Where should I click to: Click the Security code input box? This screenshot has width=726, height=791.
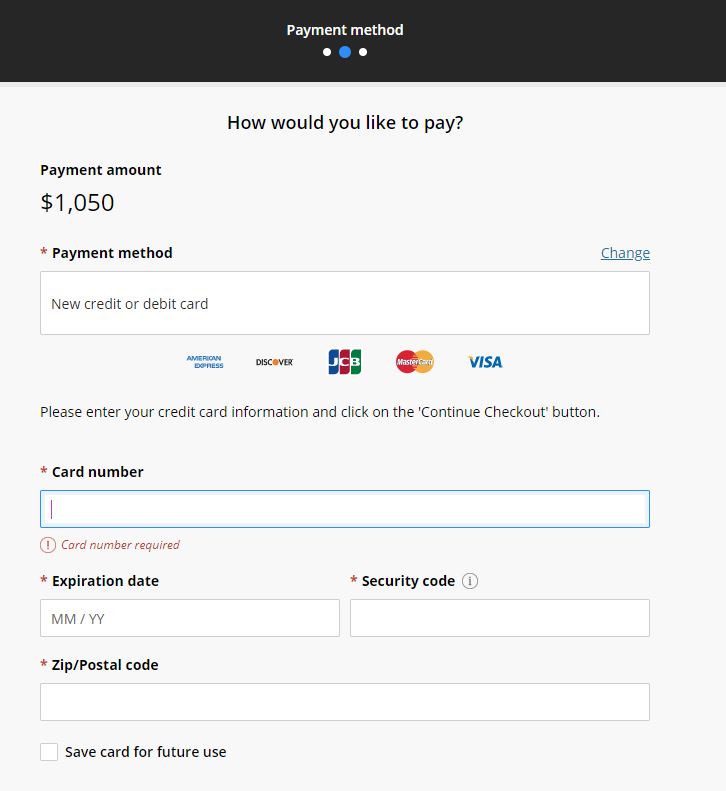point(499,618)
